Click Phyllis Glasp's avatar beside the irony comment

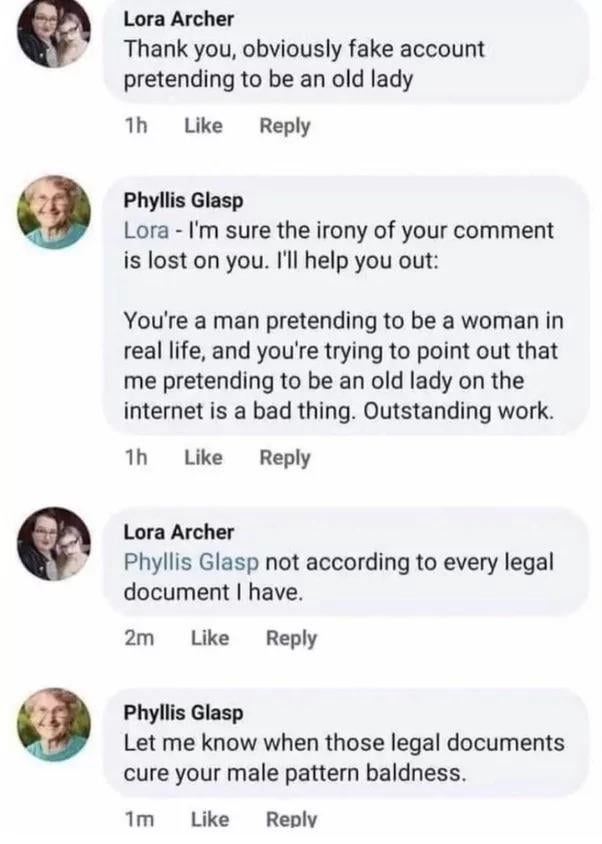(54, 213)
